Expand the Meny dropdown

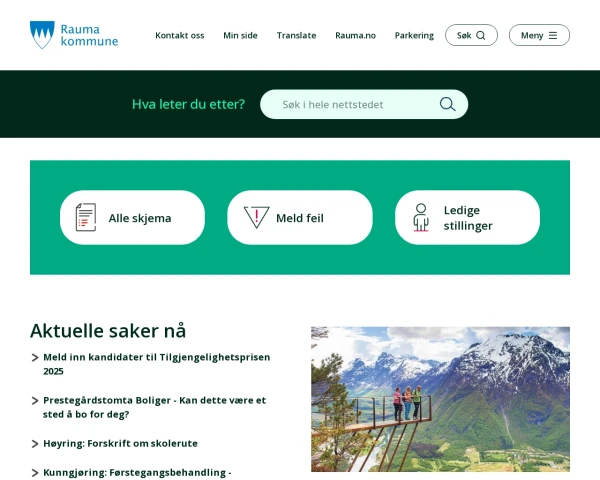click(x=539, y=35)
